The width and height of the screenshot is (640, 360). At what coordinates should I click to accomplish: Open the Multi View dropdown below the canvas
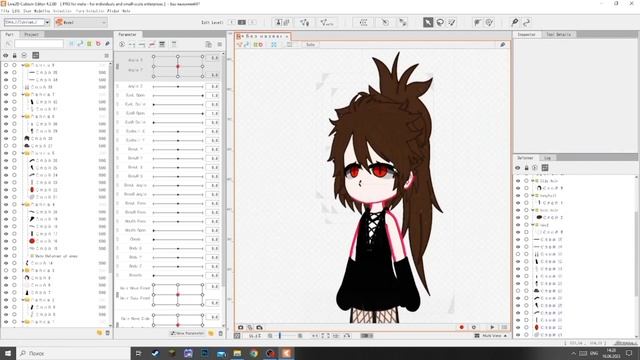coord(491,336)
